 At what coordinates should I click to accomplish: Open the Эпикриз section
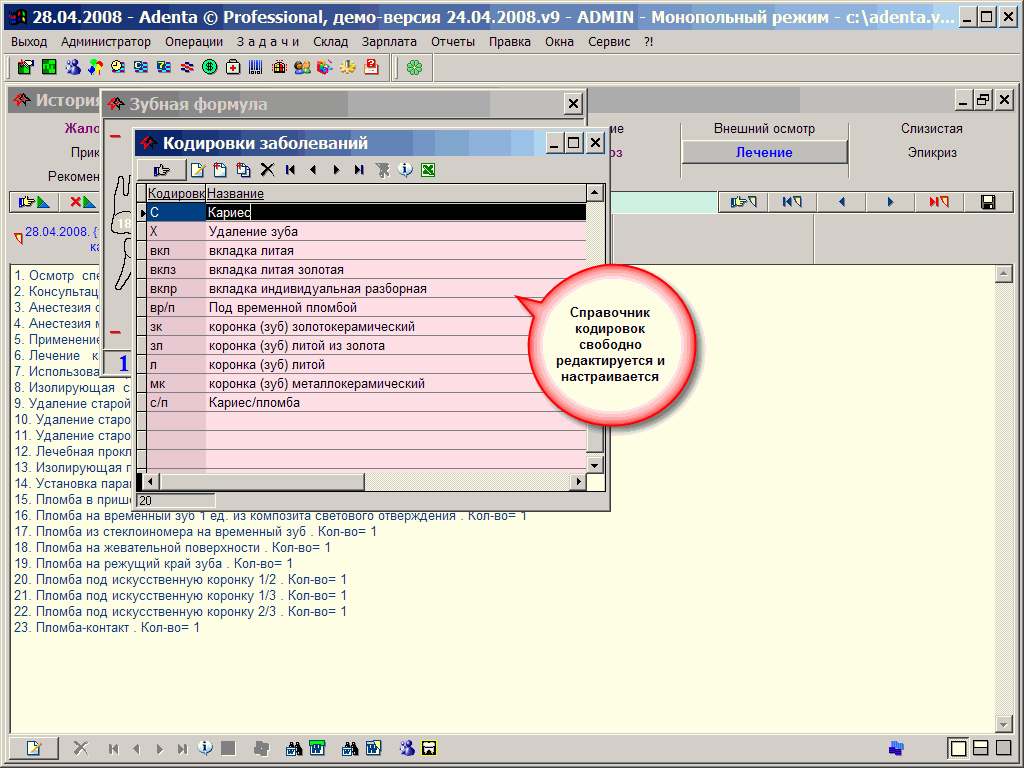pyautogui.click(x=932, y=153)
